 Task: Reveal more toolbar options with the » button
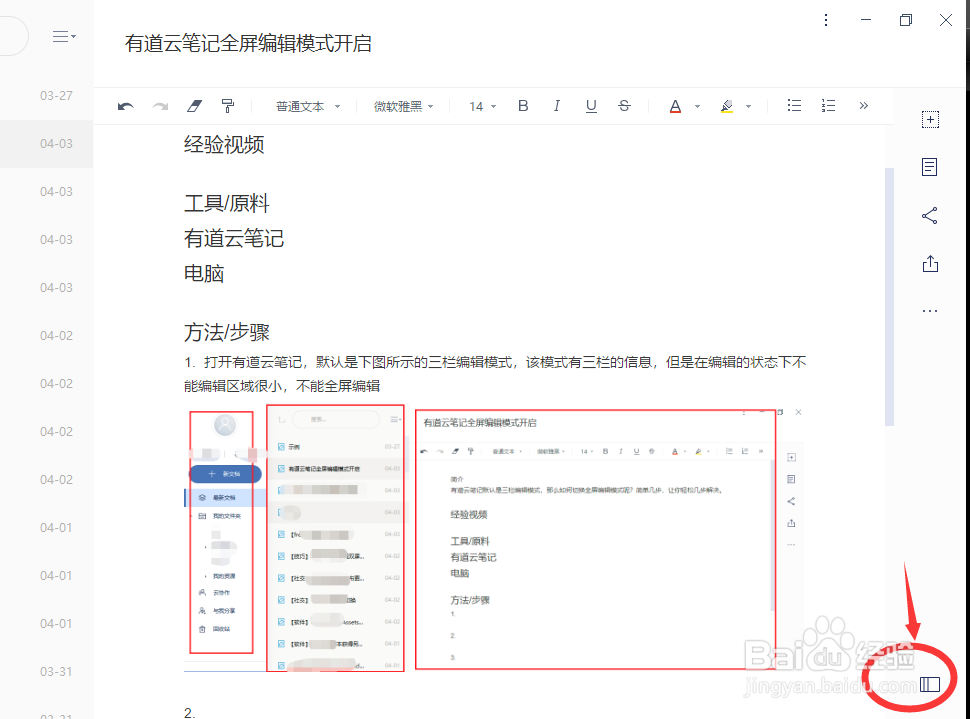click(x=863, y=105)
